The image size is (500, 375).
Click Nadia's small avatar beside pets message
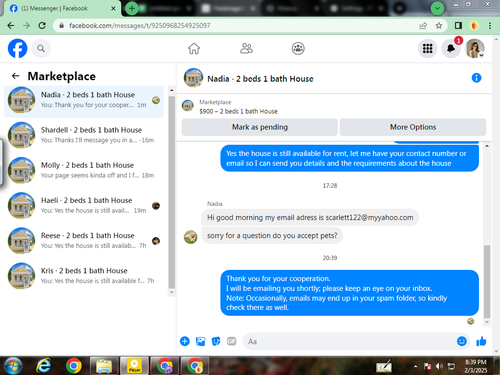(191, 237)
